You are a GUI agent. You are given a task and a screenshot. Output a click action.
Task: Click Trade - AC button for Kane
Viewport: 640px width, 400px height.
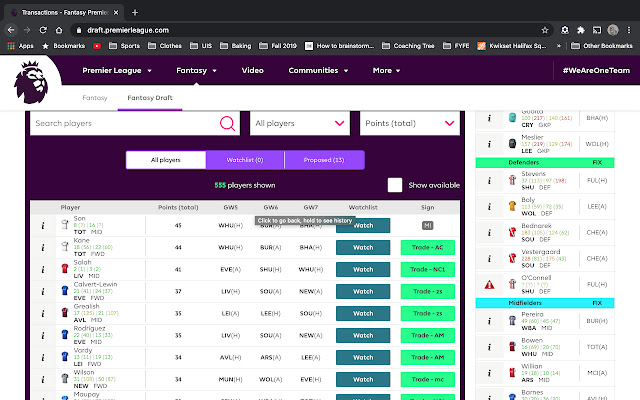428,247
